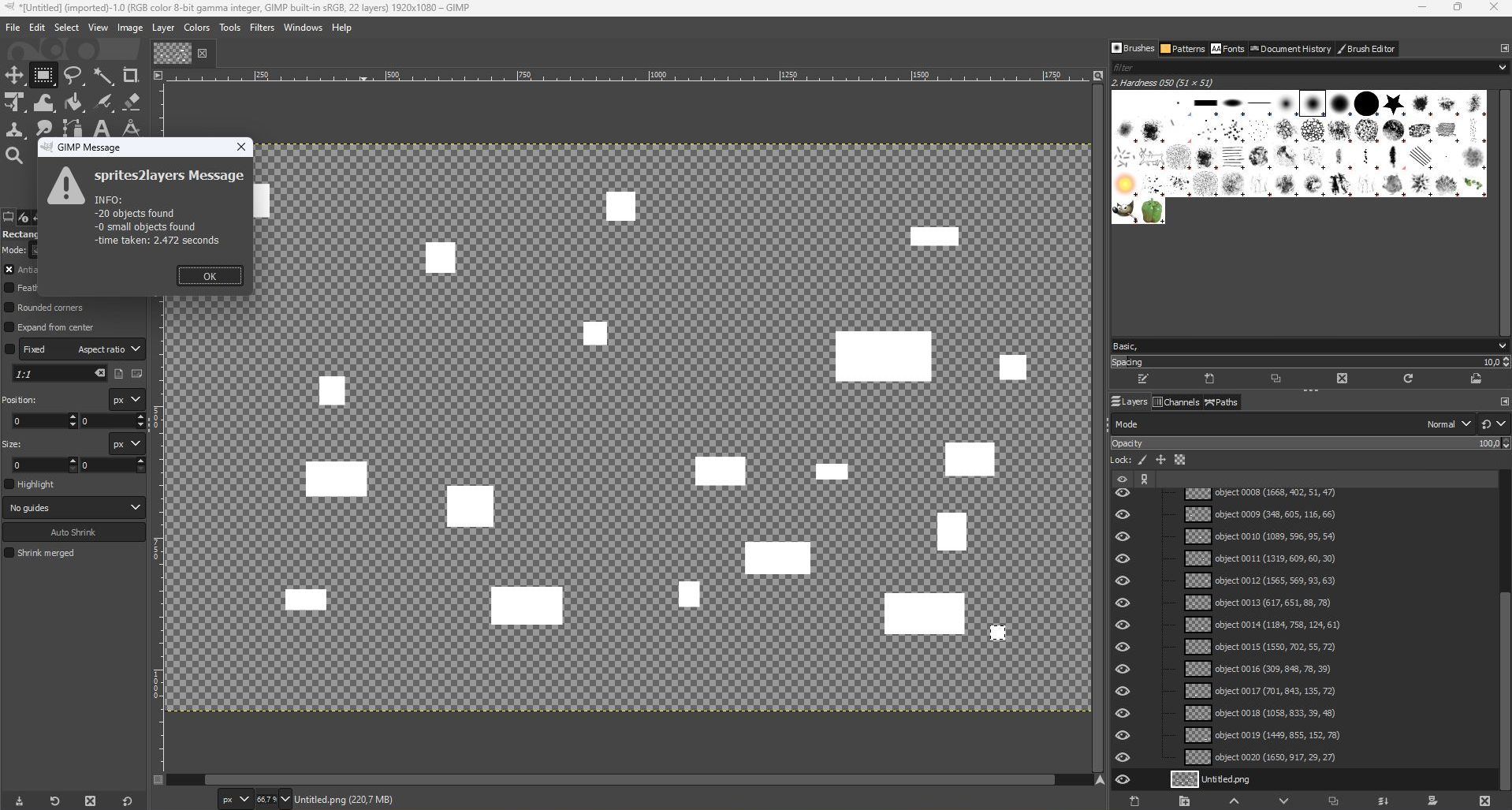Raise the selected layer
1512x810 pixels.
click(1234, 801)
